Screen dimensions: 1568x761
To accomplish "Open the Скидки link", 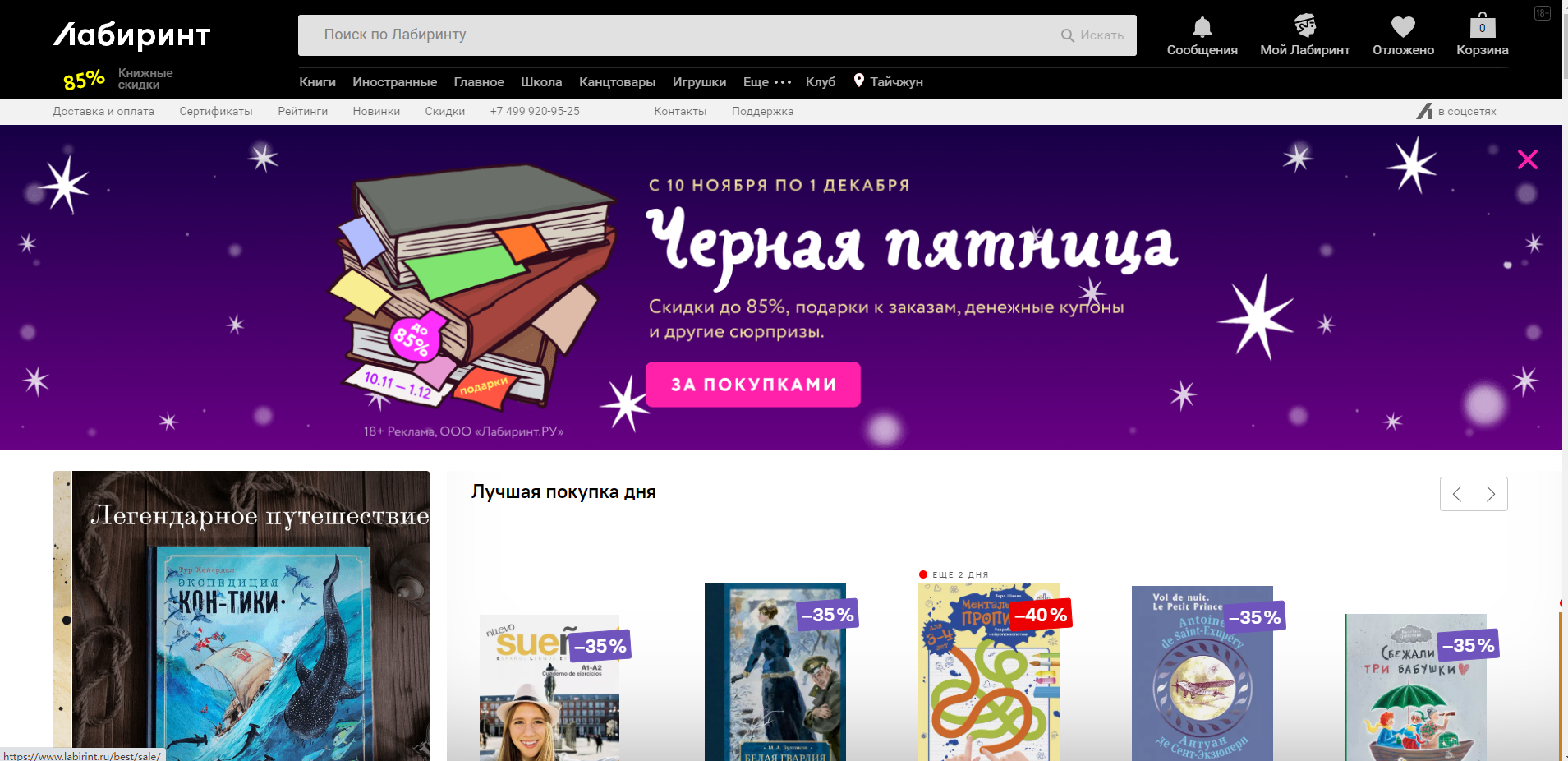I will [444, 112].
